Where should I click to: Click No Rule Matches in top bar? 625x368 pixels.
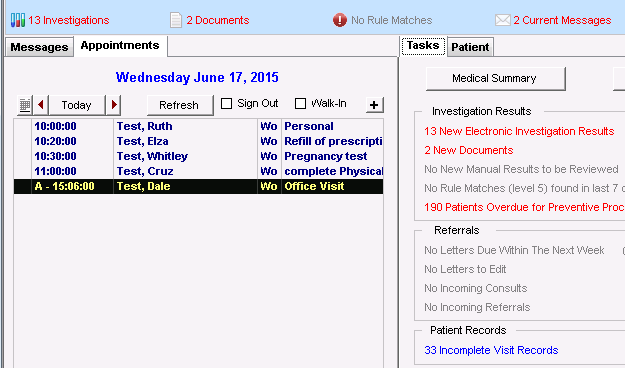tap(391, 20)
